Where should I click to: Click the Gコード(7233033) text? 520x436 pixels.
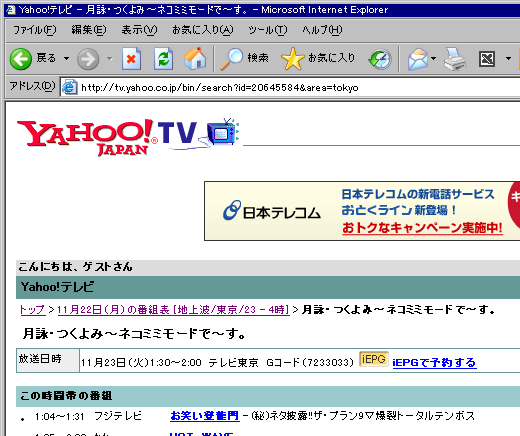pyautogui.click(x=310, y=362)
